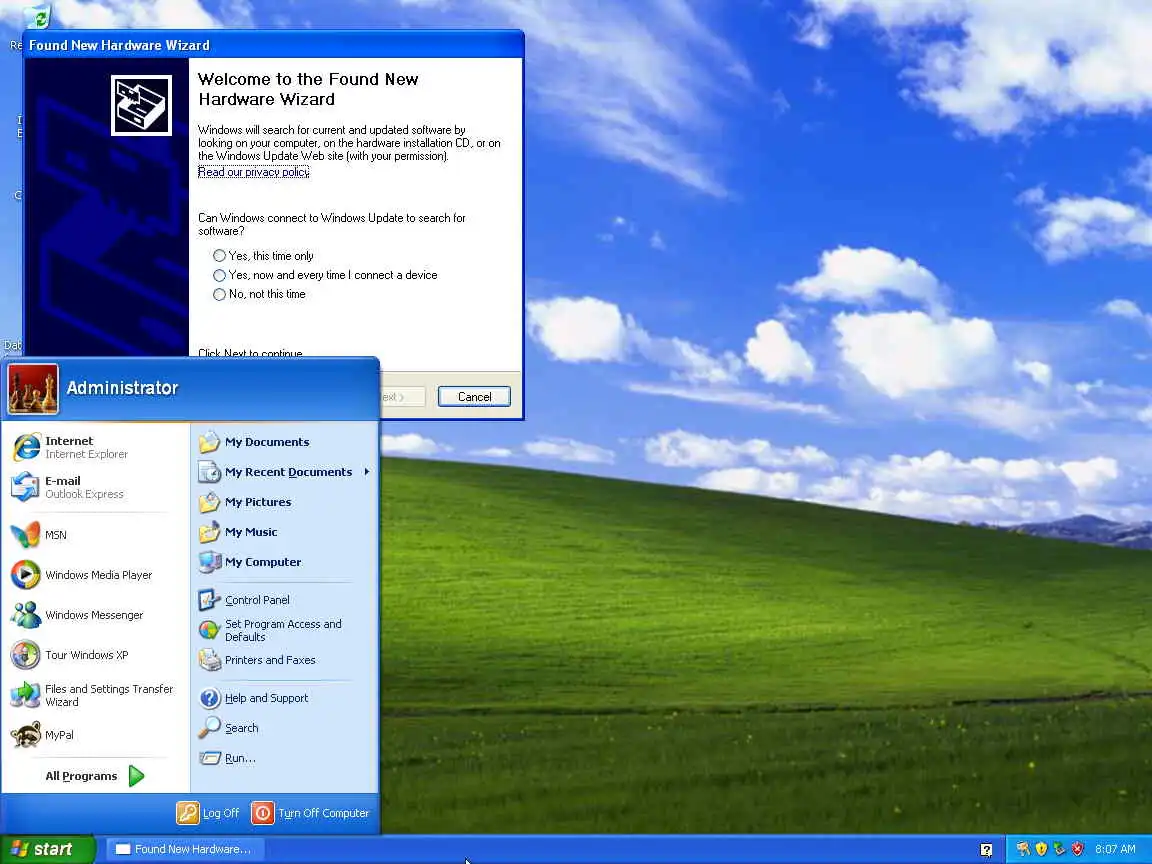Launch Windows Media Player icon

[26, 575]
